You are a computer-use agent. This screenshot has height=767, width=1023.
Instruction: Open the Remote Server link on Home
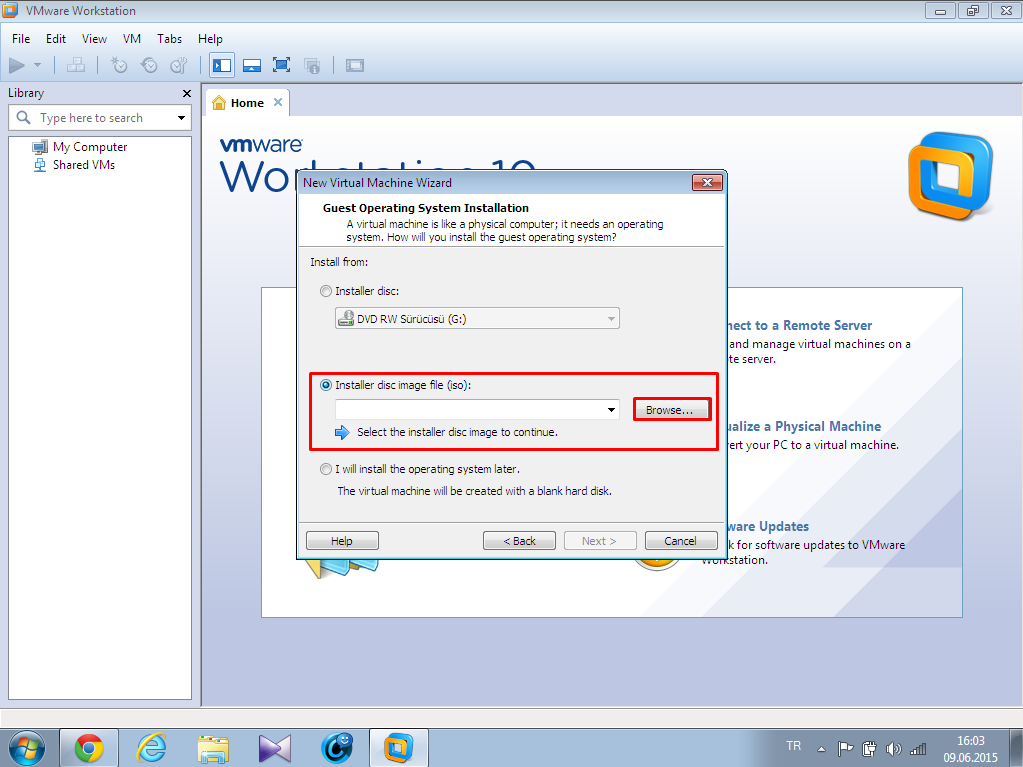pyautogui.click(x=800, y=325)
